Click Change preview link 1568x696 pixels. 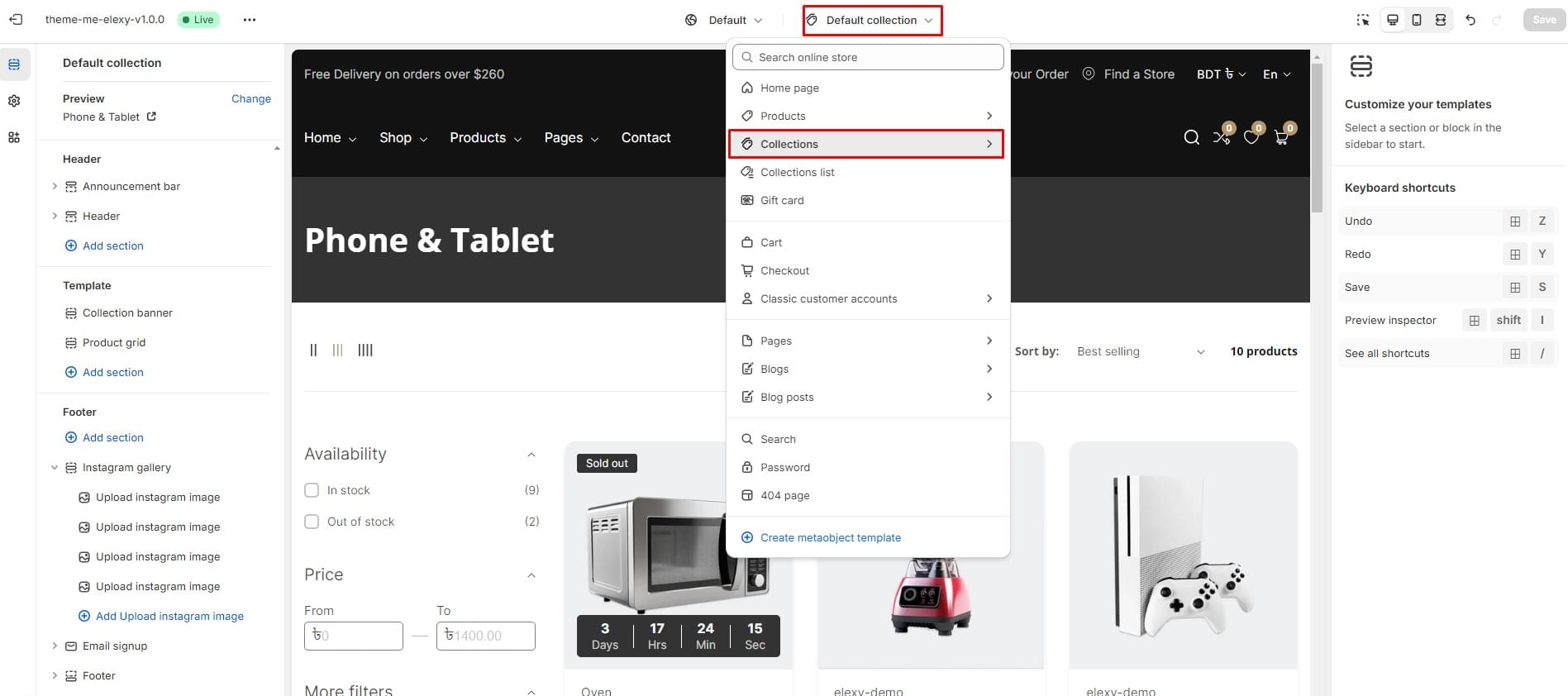(x=251, y=98)
